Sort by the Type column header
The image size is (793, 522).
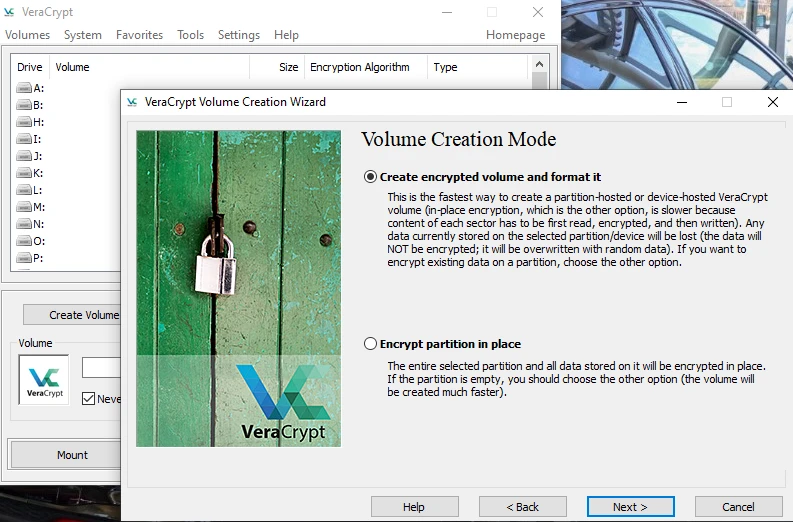[477, 67]
